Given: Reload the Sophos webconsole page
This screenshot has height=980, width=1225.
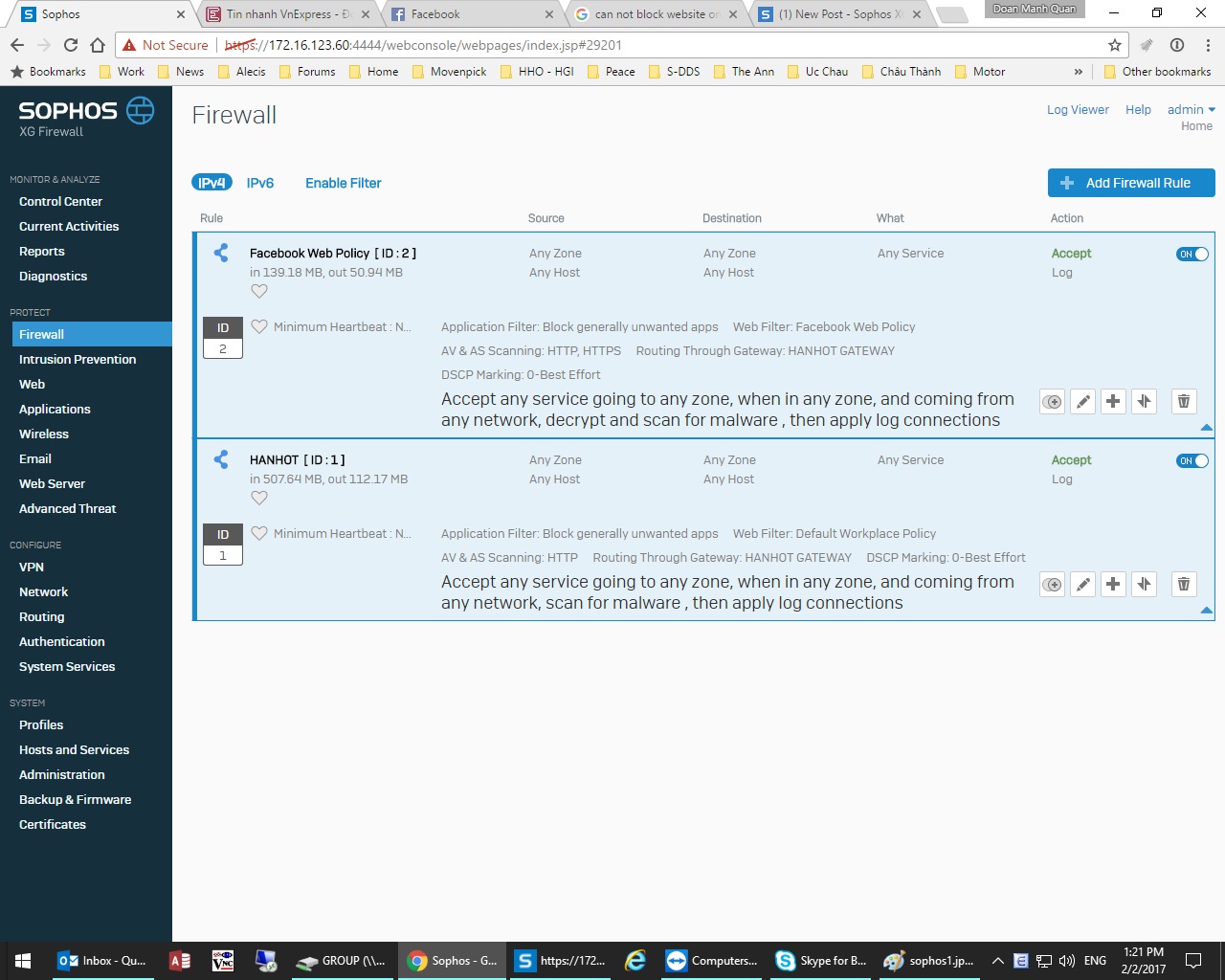Looking at the screenshot, I should pyautogui.click(x=70, y=45).
